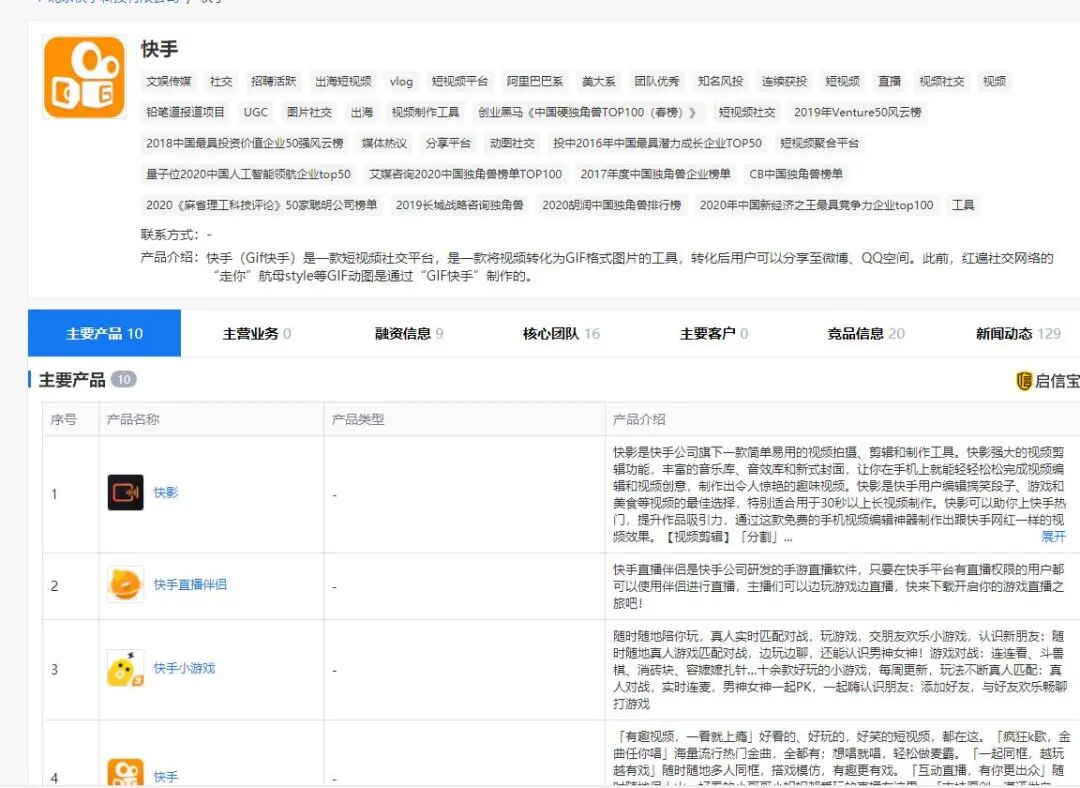Select the 直播 tag
1080x788 pixels.
[x=889, y=81]
